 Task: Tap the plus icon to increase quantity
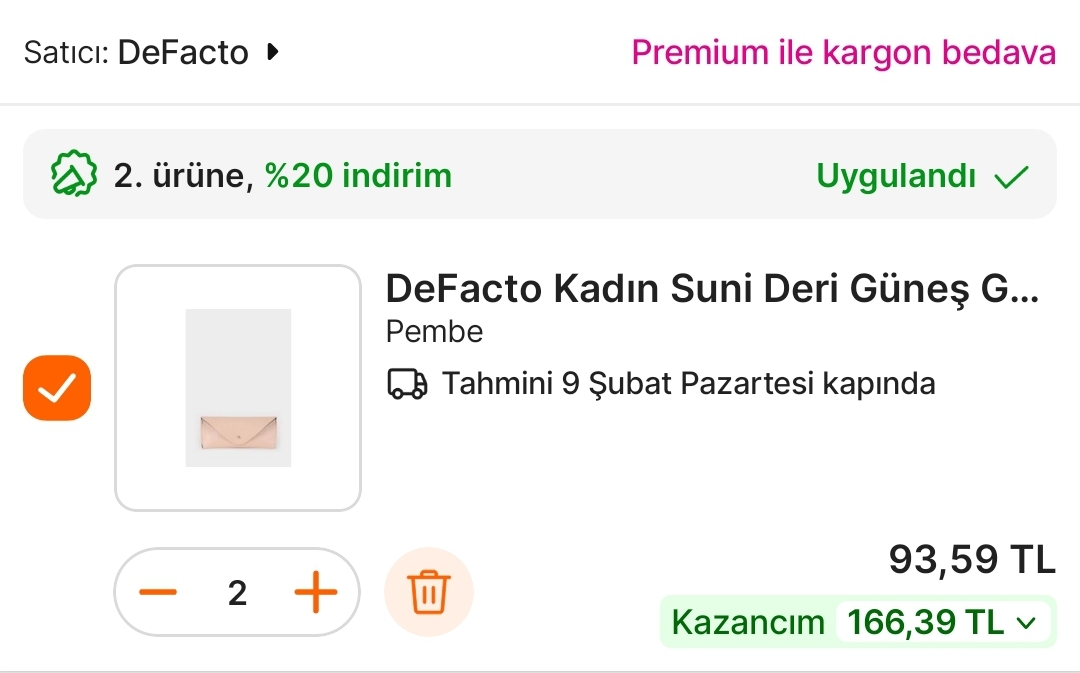click(315, 591)
